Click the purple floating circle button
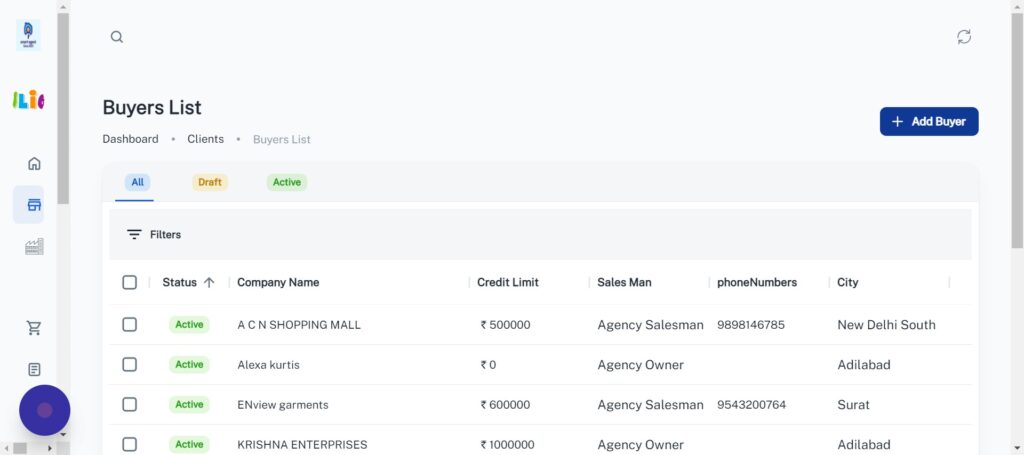 (45, 410)
